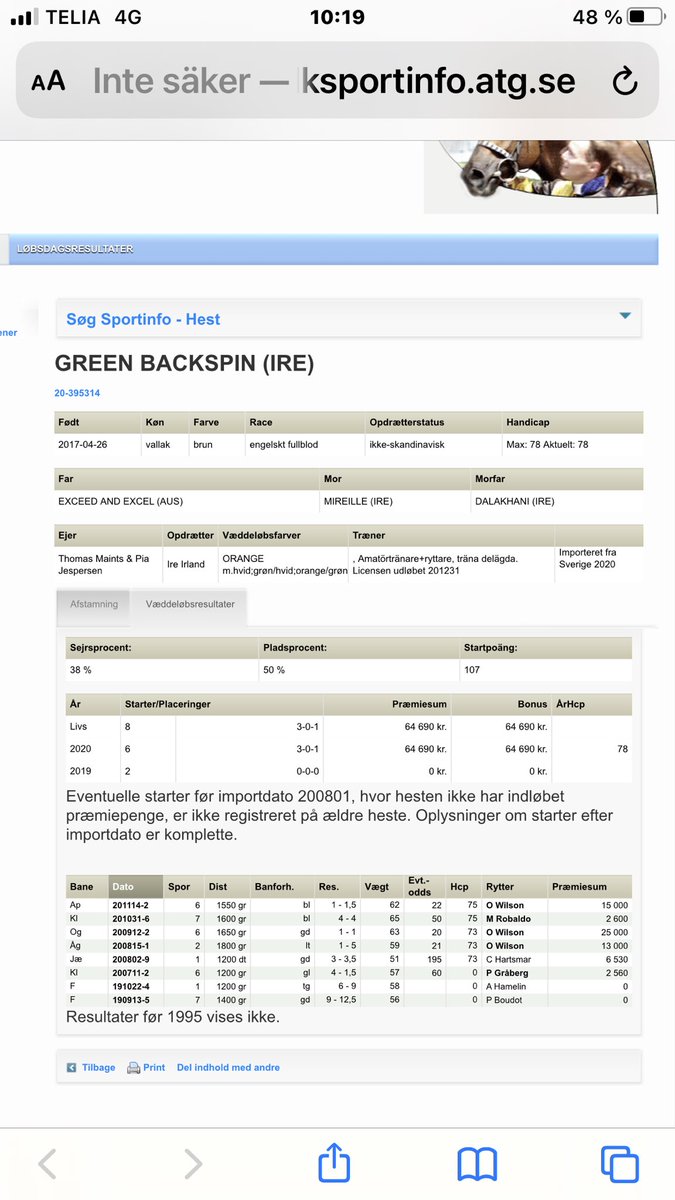675x1200 pixels.
Task: Click the Tilbage arrow icon
Action: (71, 1067)
